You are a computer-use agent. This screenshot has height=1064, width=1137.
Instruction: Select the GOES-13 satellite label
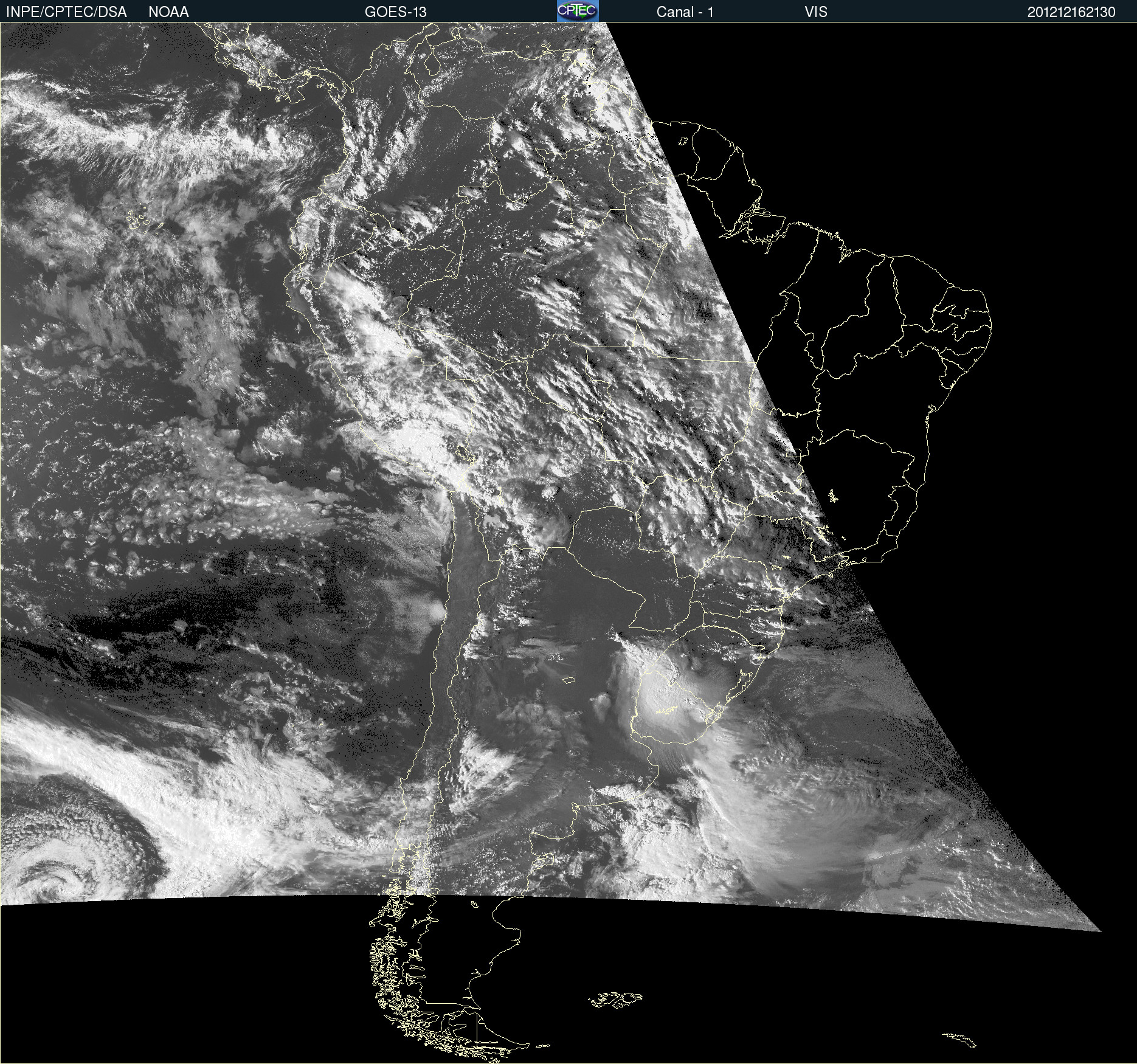(396, 12)
